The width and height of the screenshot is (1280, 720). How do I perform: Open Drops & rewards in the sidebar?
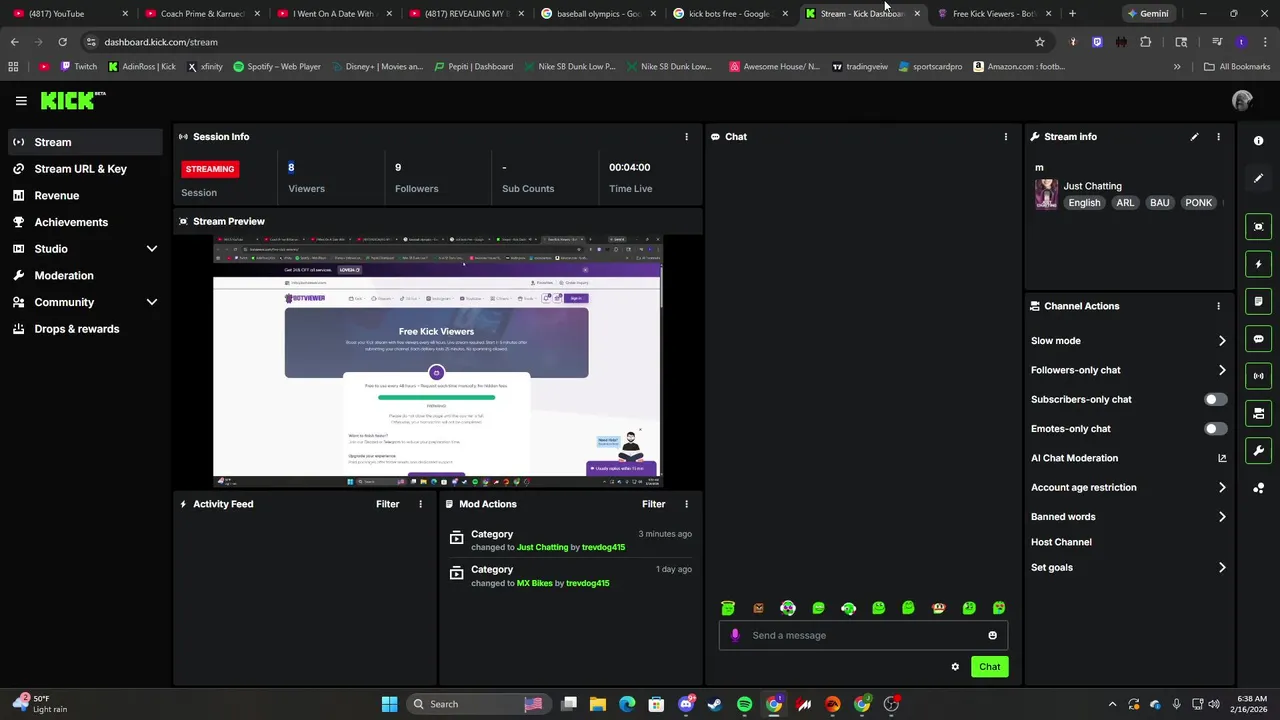coord(85,329)
